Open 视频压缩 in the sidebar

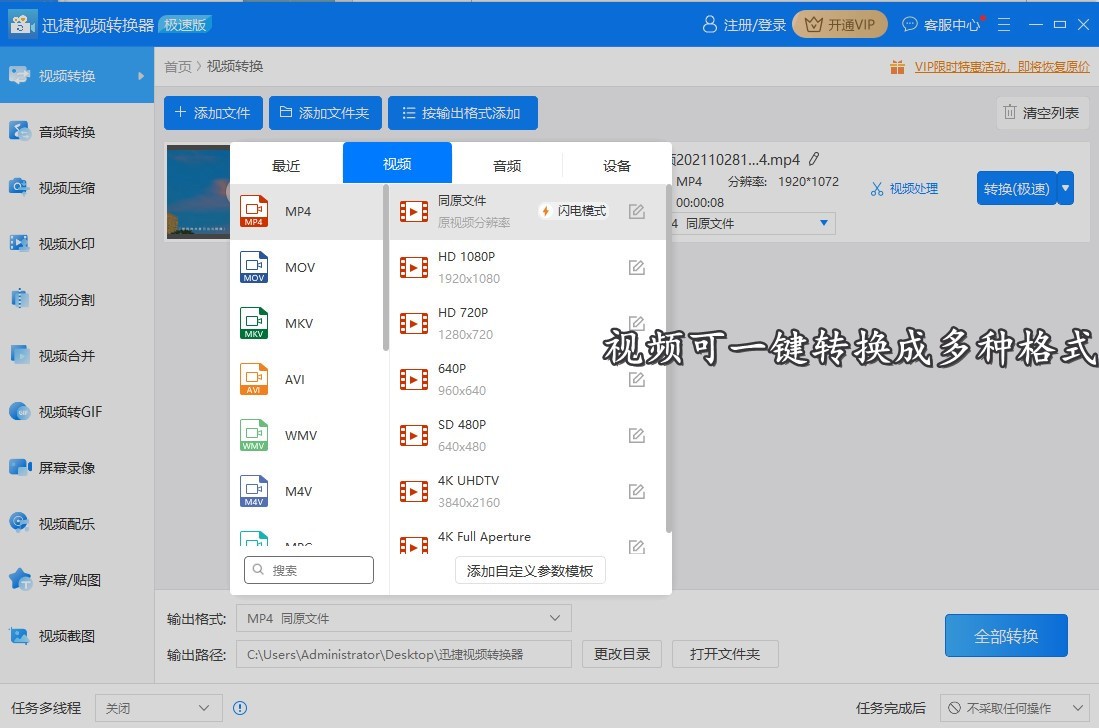[x=76, y=188]
